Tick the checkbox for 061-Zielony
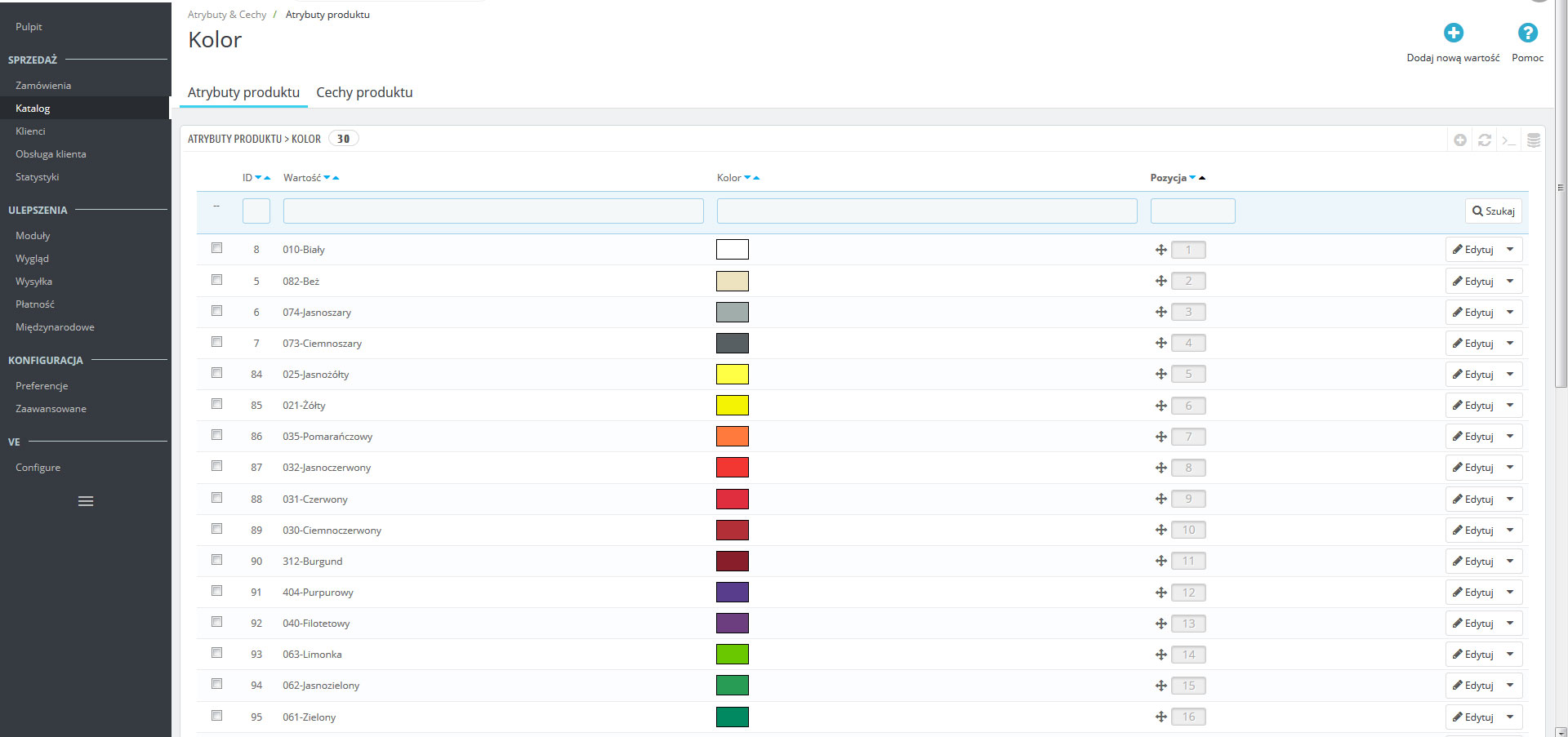Screen dimensions: 1568x737 216,715
